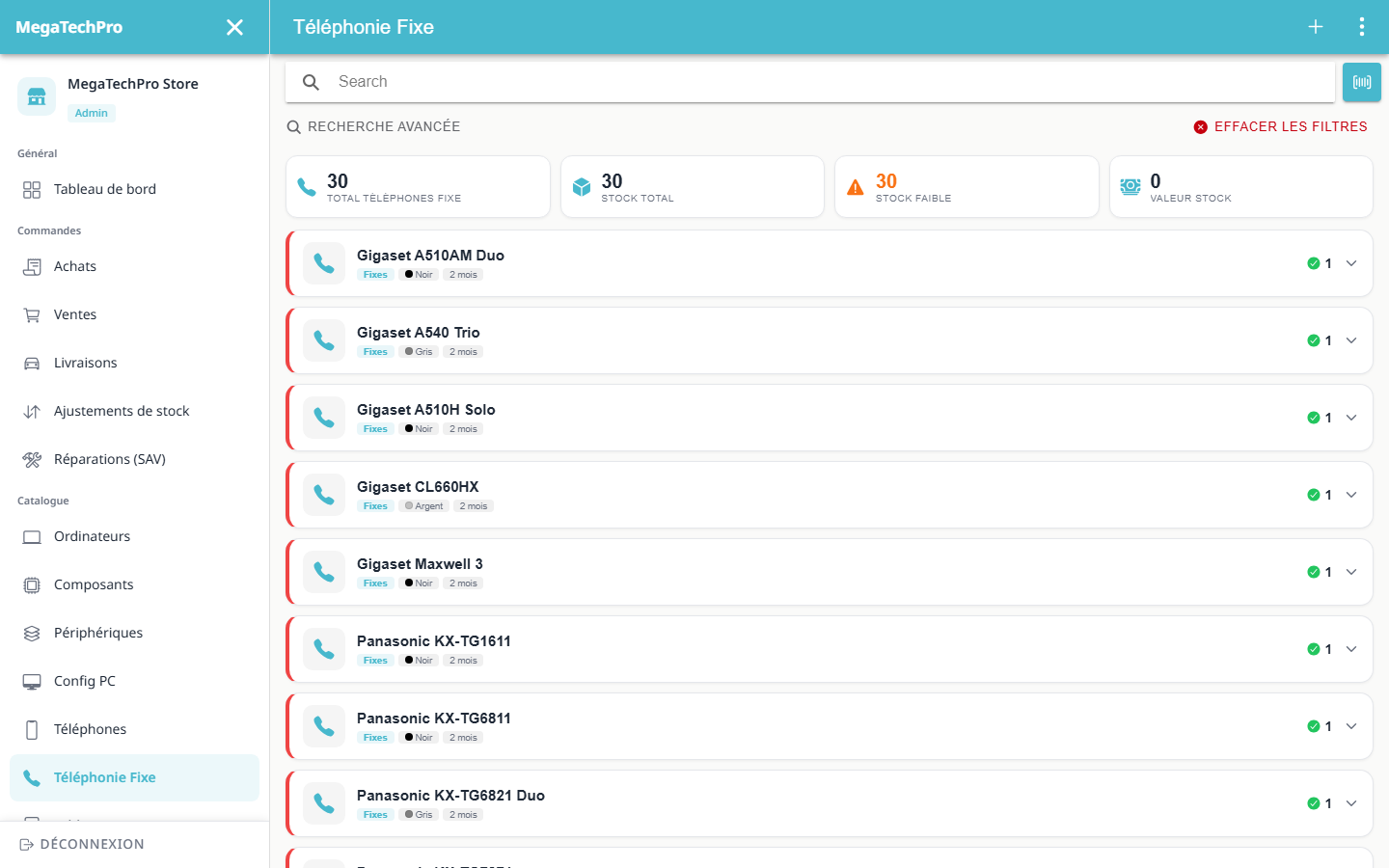Screen dimensions: 1389x868
Task: Click the Argent color tag on Gigaset CL660HX
Action: click(x=423, y=506)
